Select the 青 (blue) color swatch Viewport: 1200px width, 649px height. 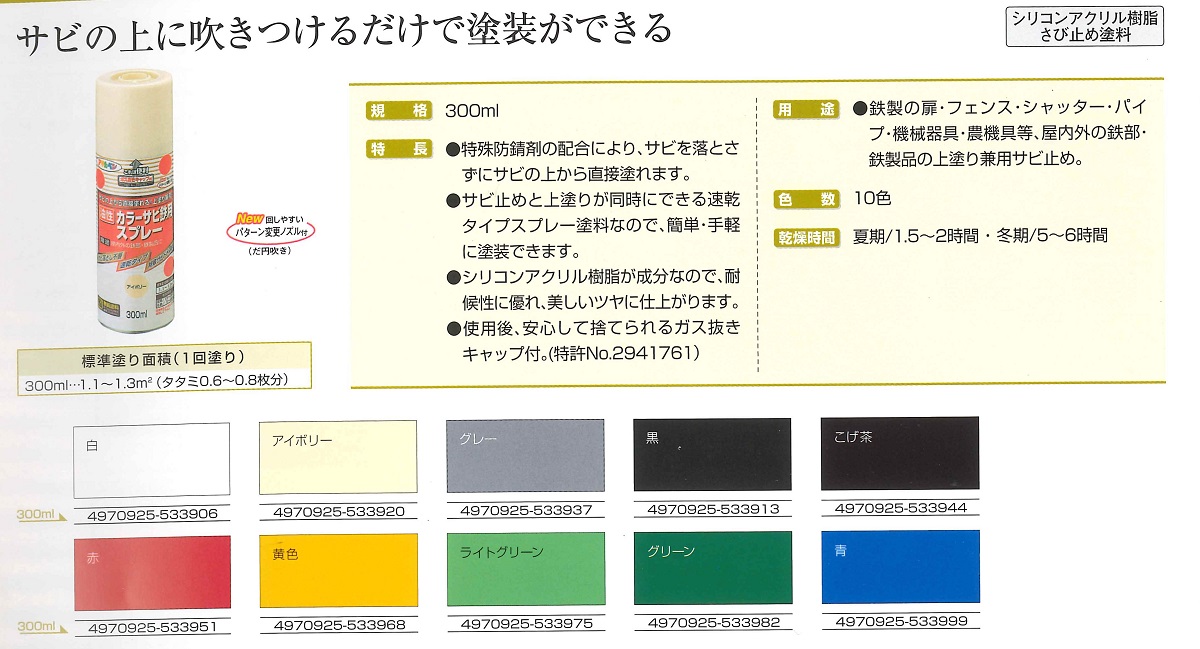pos(897,570)
